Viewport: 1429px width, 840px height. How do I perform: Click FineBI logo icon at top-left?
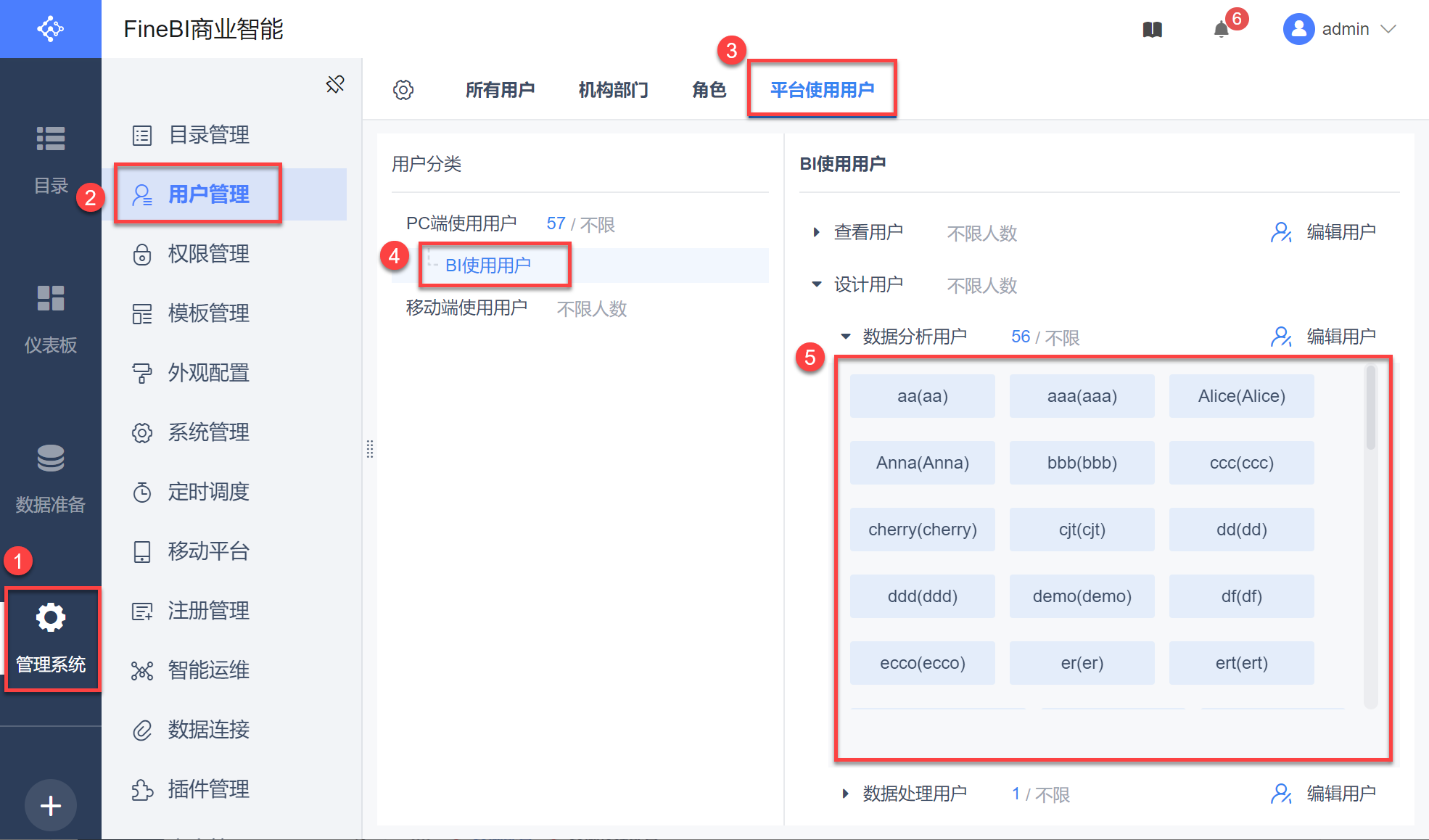[x=51, y=29]
